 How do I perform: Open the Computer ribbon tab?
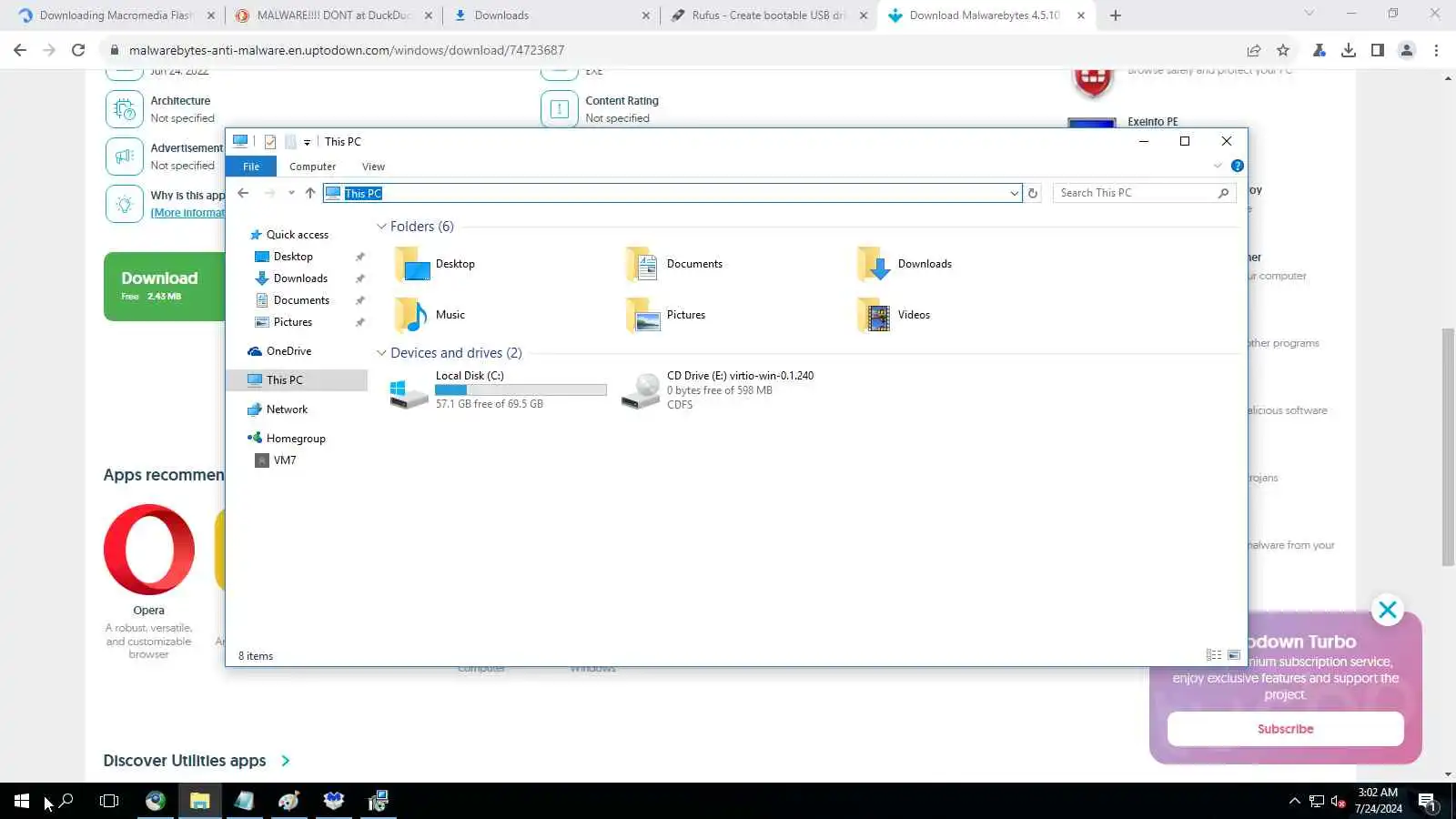click(x=312, y=167)
